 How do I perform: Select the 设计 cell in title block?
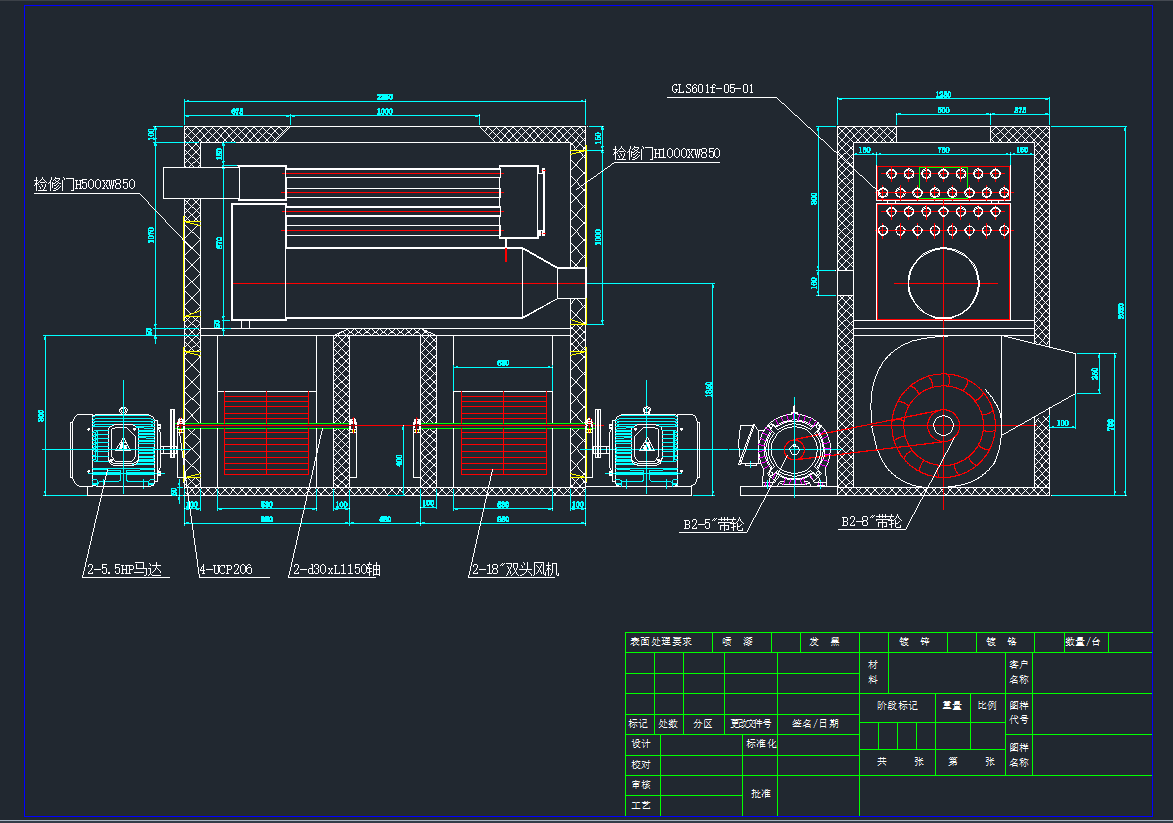tap(640, 744)
